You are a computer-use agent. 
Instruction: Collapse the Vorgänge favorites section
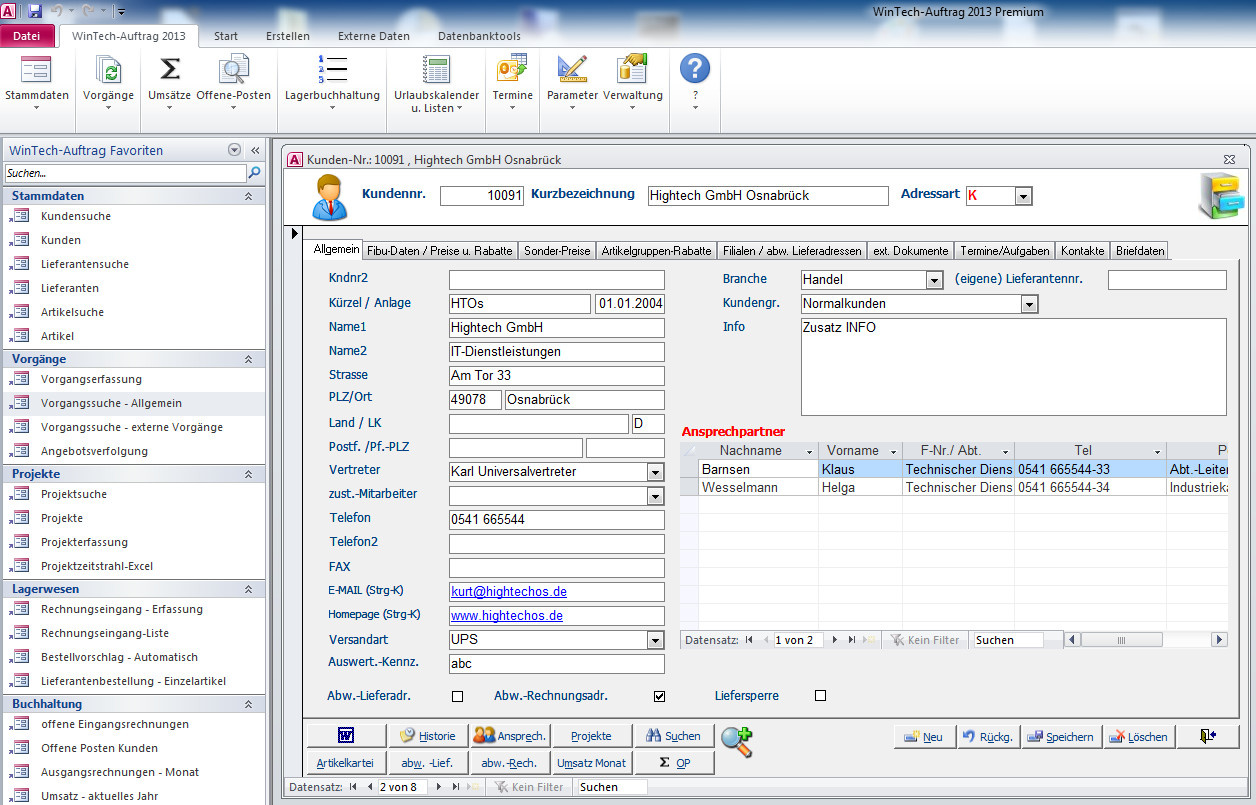point(248,358)
